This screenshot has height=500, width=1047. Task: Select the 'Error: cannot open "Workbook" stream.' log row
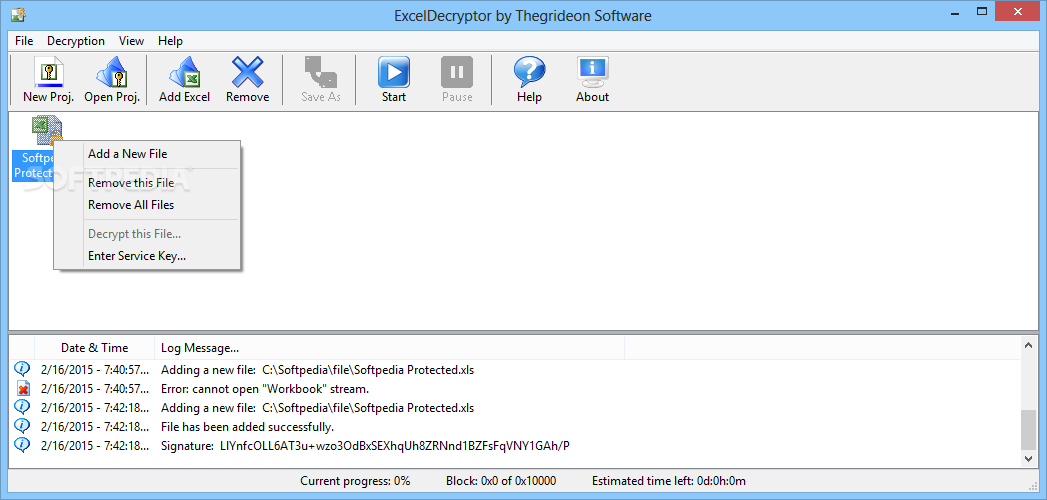tap(517, 389)
